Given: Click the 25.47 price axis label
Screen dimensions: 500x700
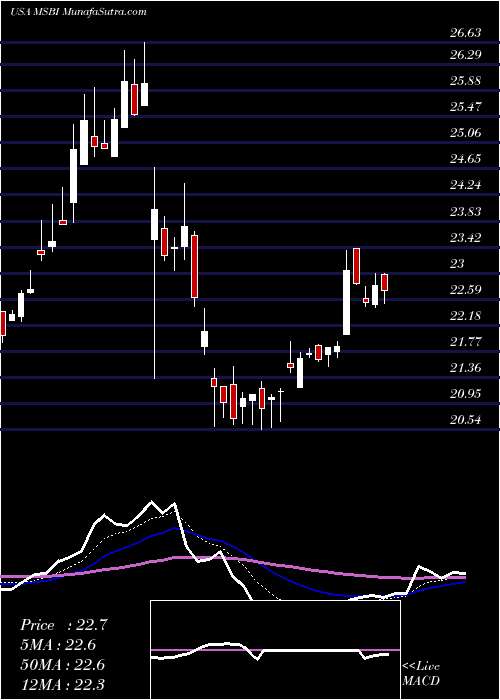Looking at the screenshot, I should tap(466, 107).
